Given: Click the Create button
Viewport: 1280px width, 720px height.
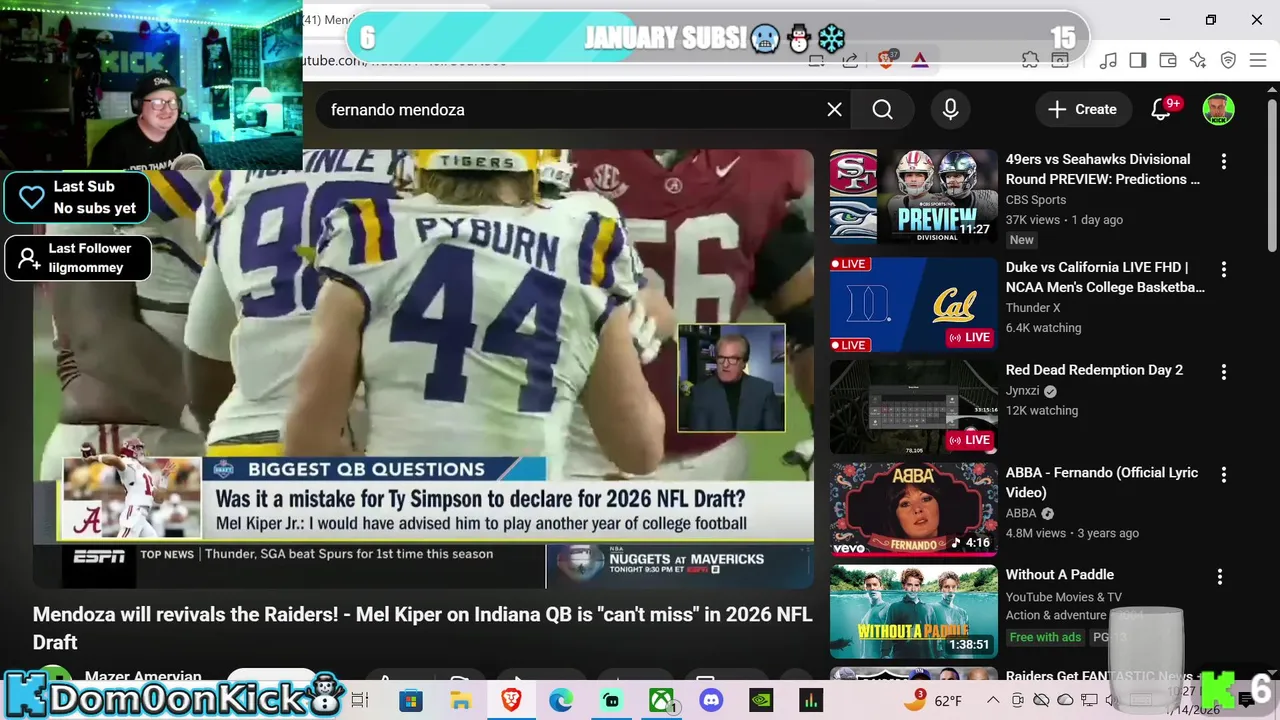Looking at the screenshot, I should coord(1083,110).
